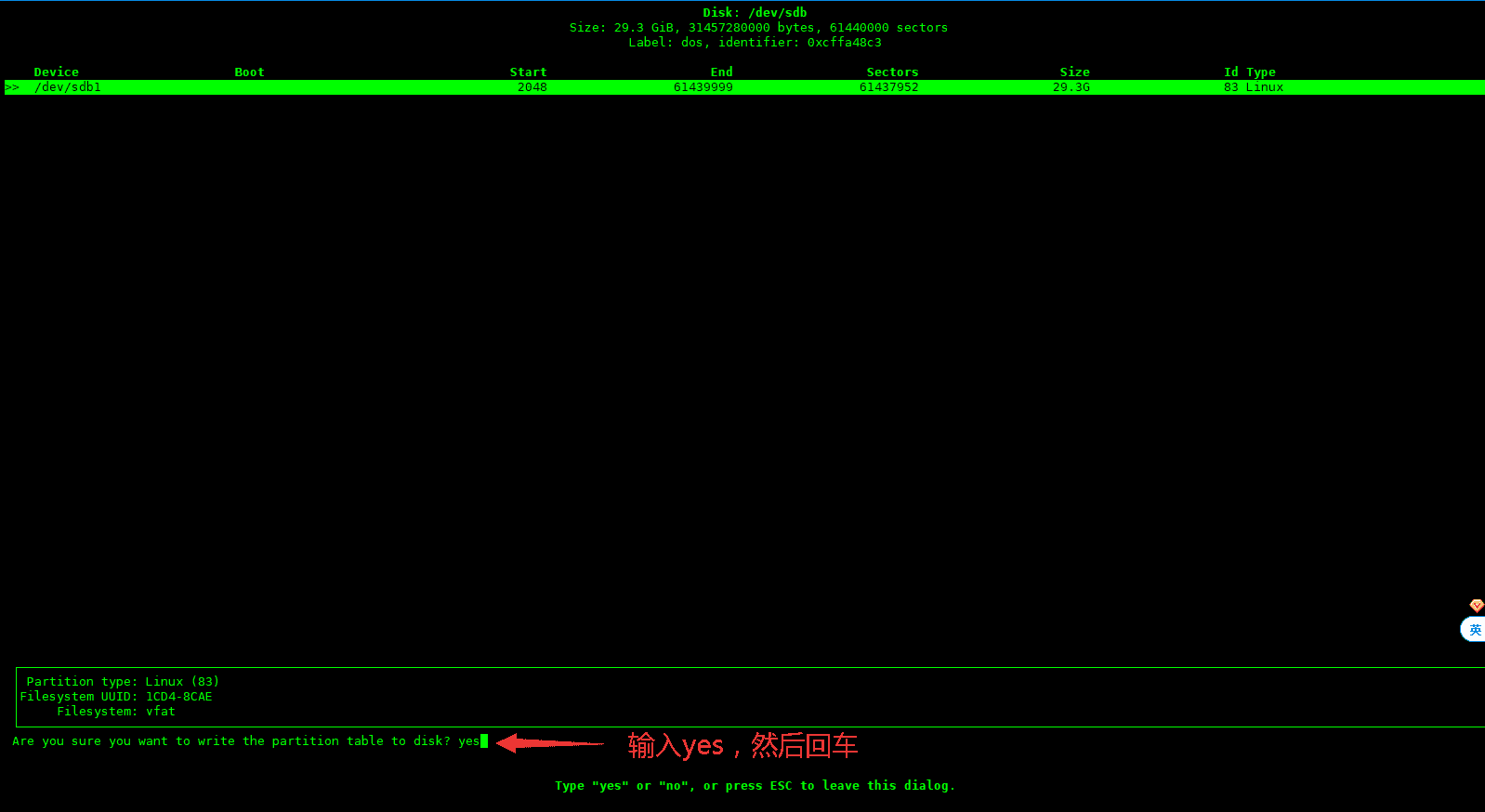Viewport: 1485px width, 812px height.
Task: Click the IME language indicator icon
Action: pos(1474,630)
